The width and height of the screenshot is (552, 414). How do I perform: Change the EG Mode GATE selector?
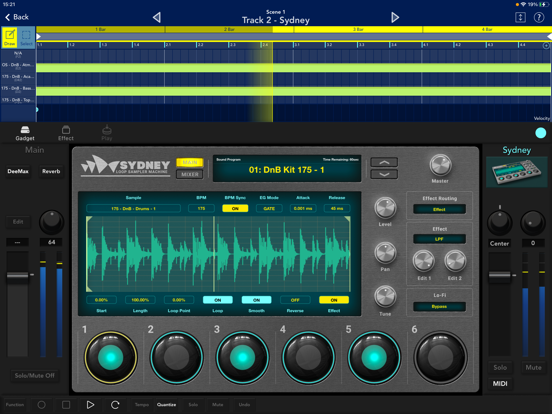point(269,208)
